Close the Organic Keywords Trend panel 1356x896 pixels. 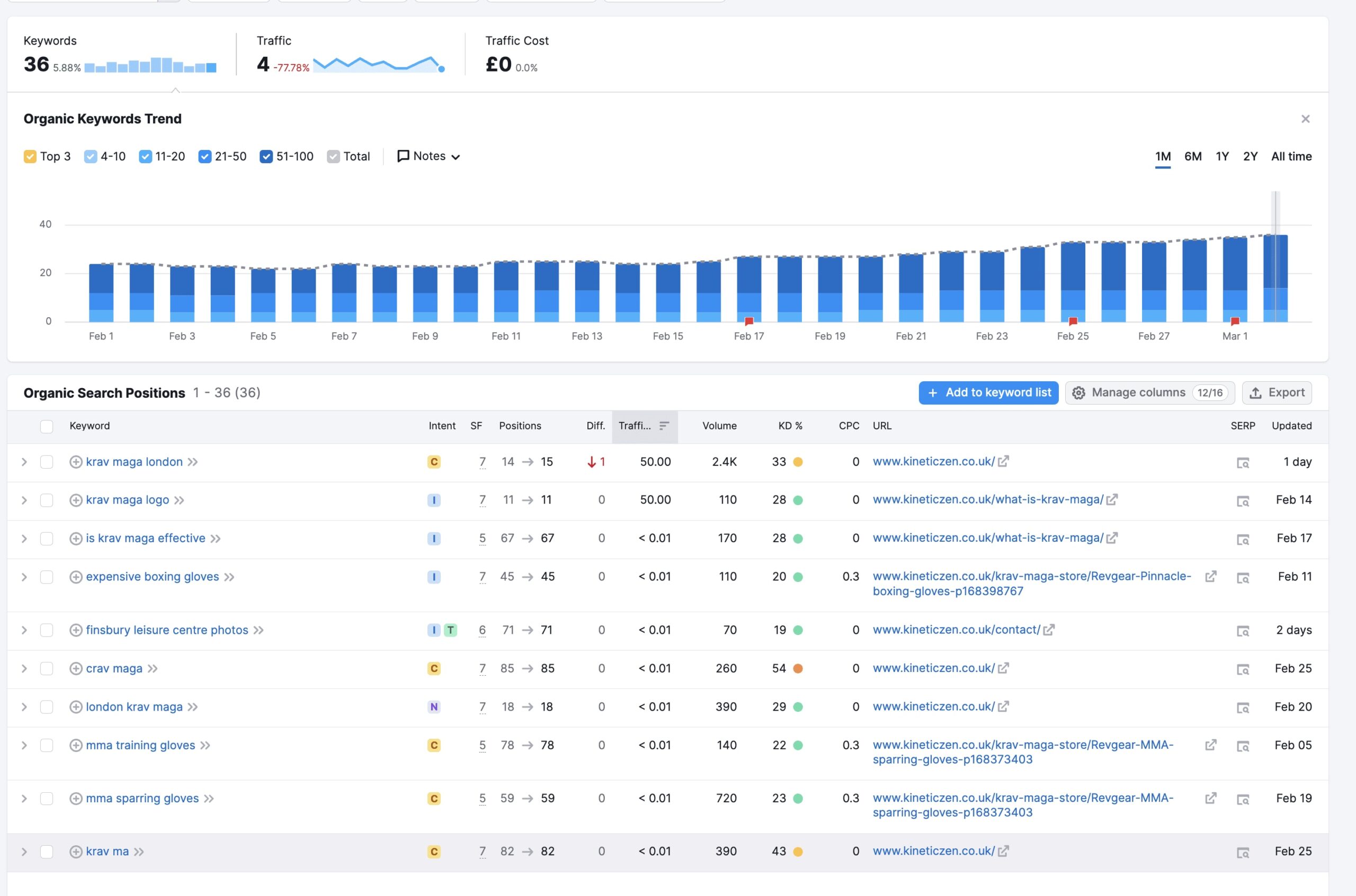coord(1305,119)
